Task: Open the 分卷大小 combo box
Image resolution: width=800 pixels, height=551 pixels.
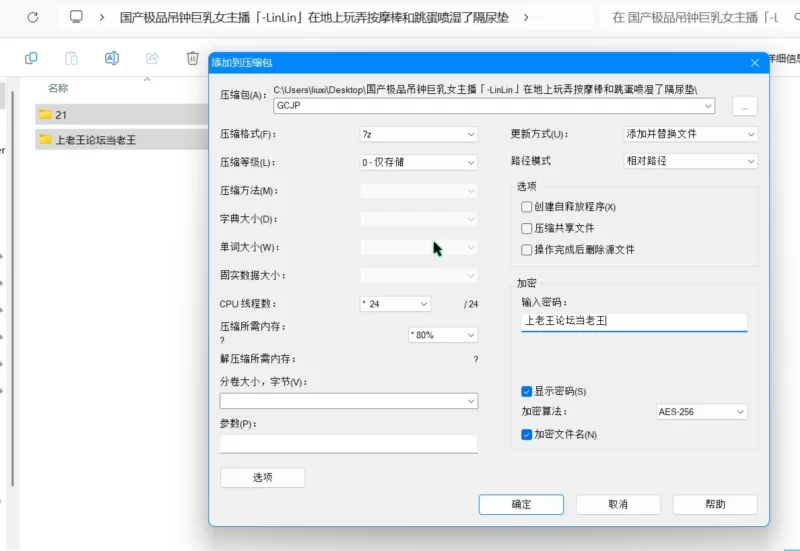Action: click(x=349, y=401)
